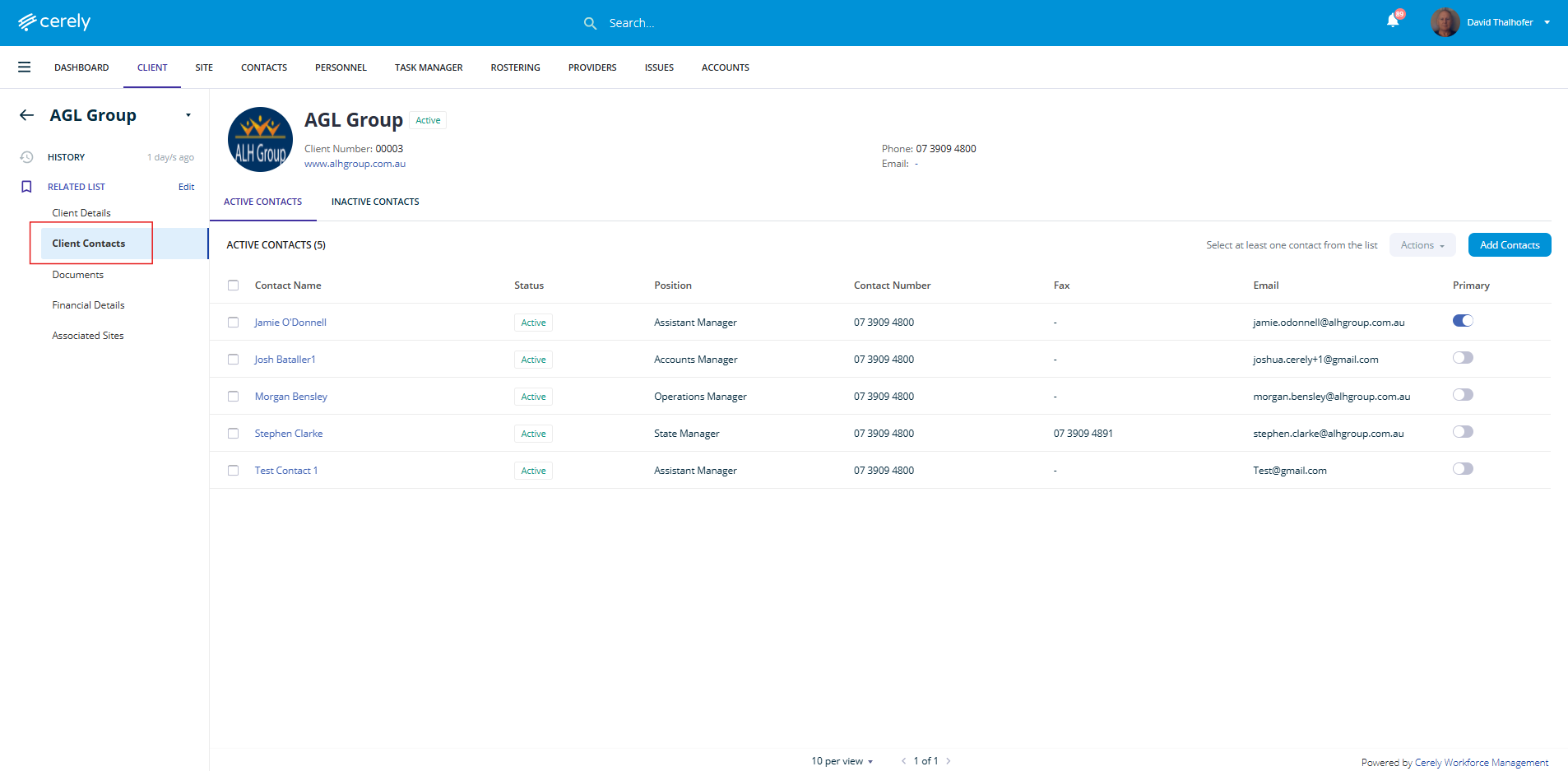Go to next page arrow in pagination
The image size is (1568, 771).
tap(949, 761)
